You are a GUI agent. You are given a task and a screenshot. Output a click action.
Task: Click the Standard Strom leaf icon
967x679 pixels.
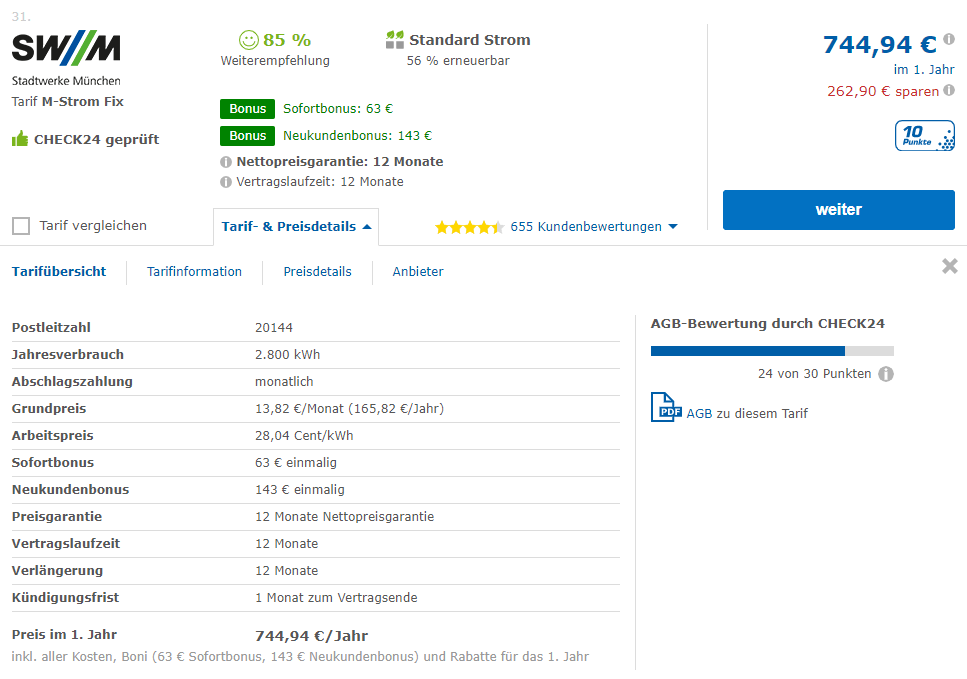(395, 39)
